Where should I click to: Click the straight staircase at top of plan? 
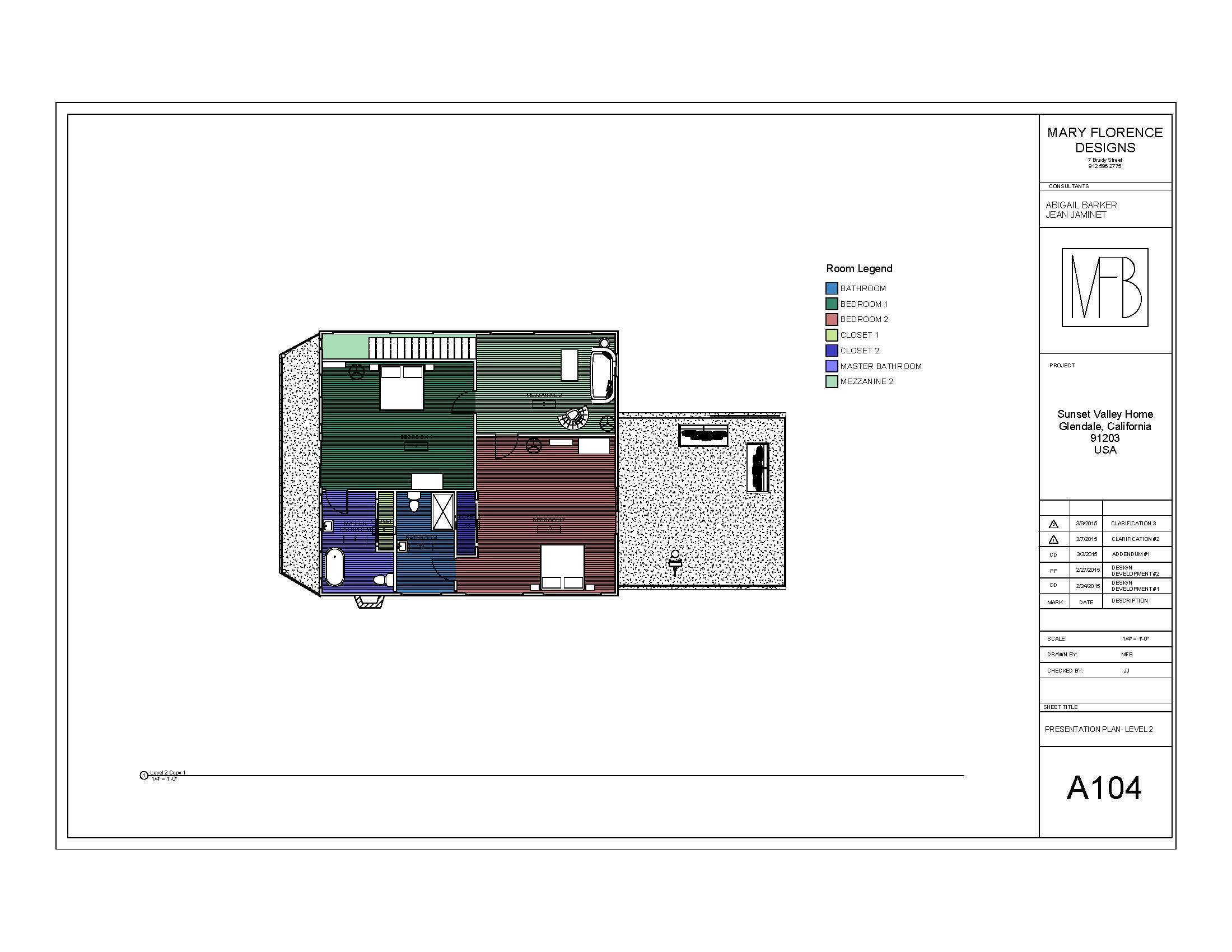(x=422, y=347)
